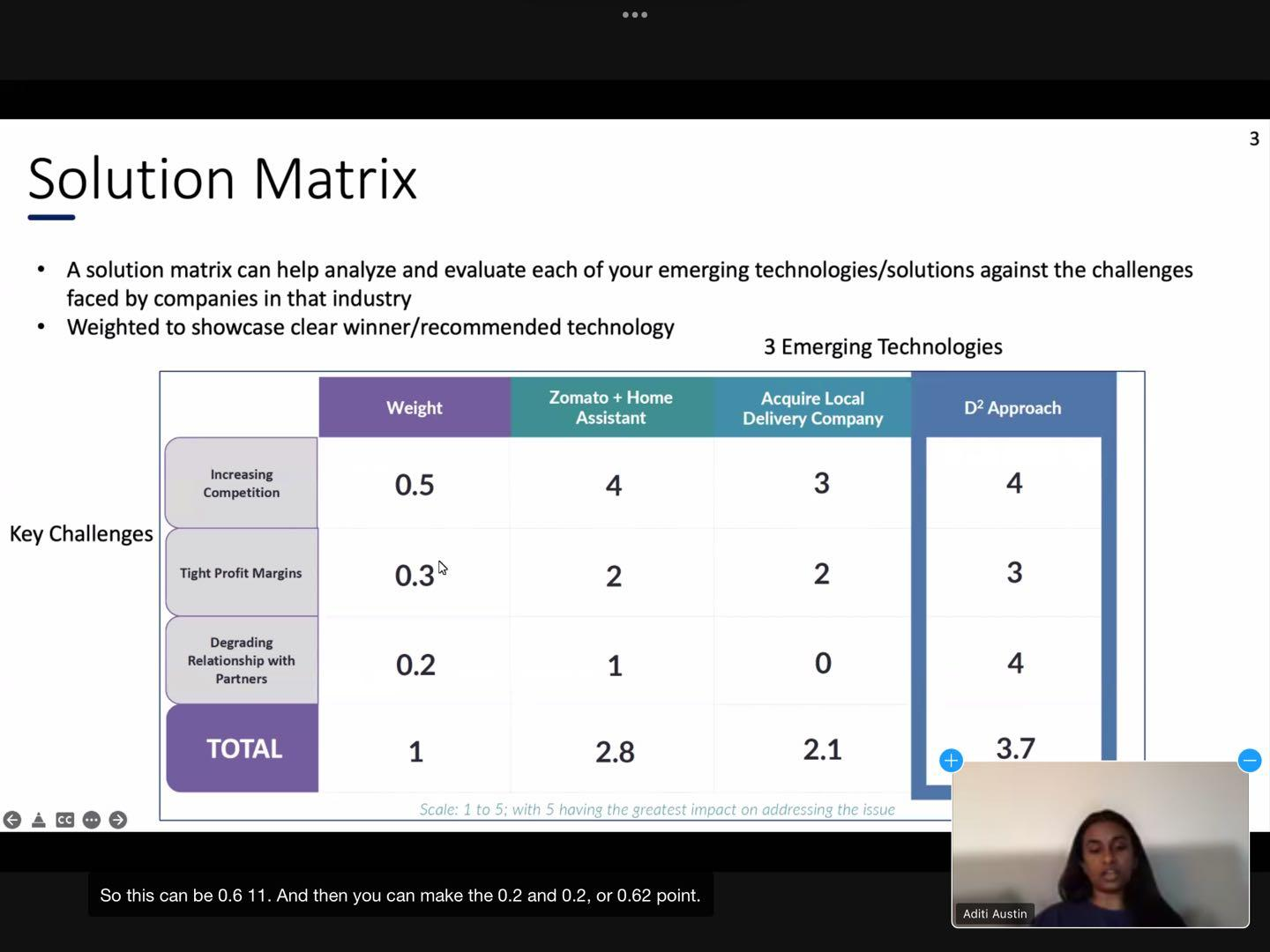Click the Aditi Austin name label
The image size is (1270, 952).
pos(995,914)
